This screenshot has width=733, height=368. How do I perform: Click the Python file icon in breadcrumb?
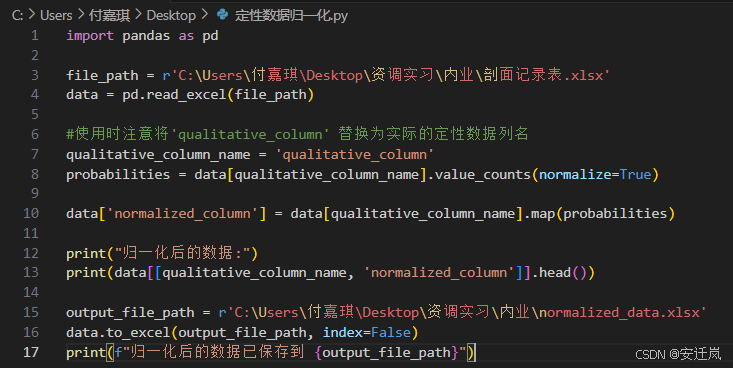click(223, 15)
